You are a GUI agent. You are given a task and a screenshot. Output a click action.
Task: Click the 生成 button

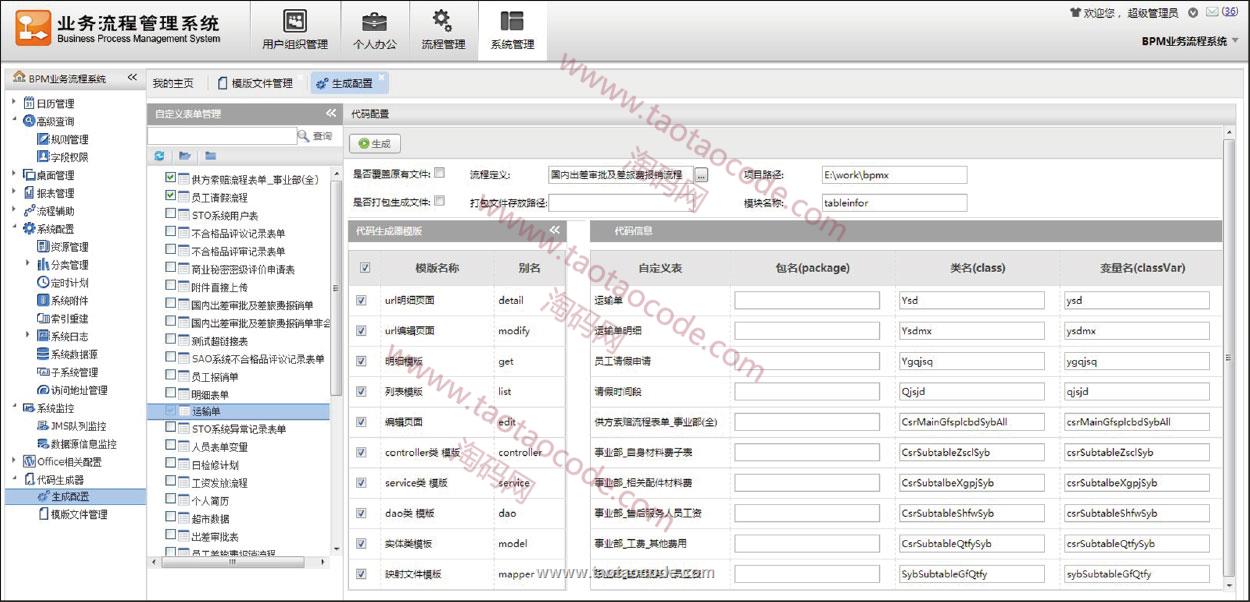374,144
